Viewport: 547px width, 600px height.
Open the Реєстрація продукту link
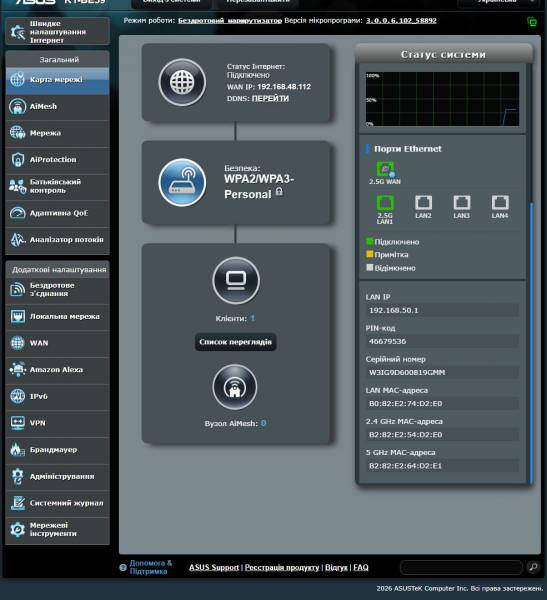[282, 567]
